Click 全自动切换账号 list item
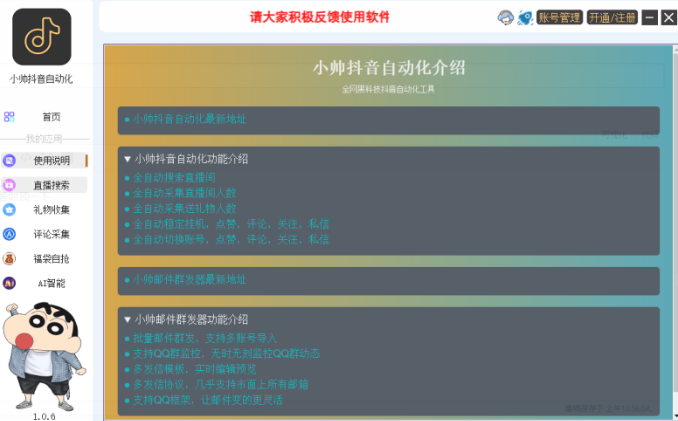The width and height of the screenshot is (678, 421). tap(230, 239)
